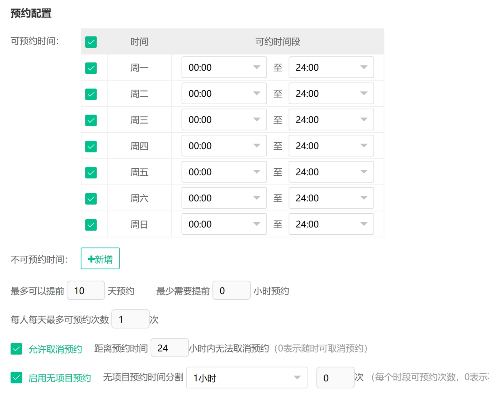Click the daily booking limit input field
Screen dimensions: 489x396
(x=130, y=319)
